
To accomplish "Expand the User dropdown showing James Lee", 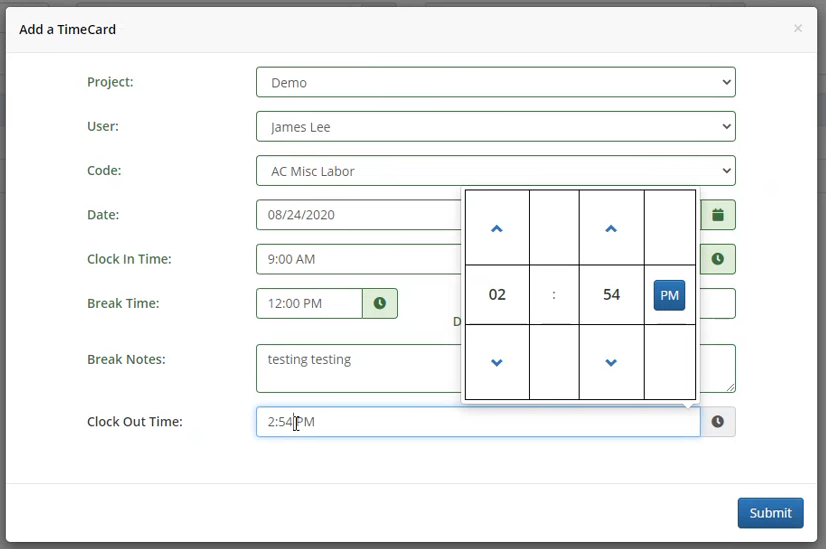I will point(495,127).
